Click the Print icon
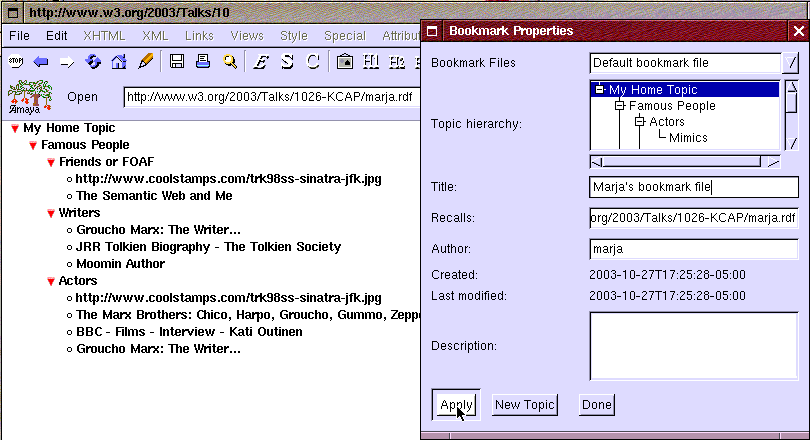The width and height of the screenshot is (810, 440). coord(203,62)
